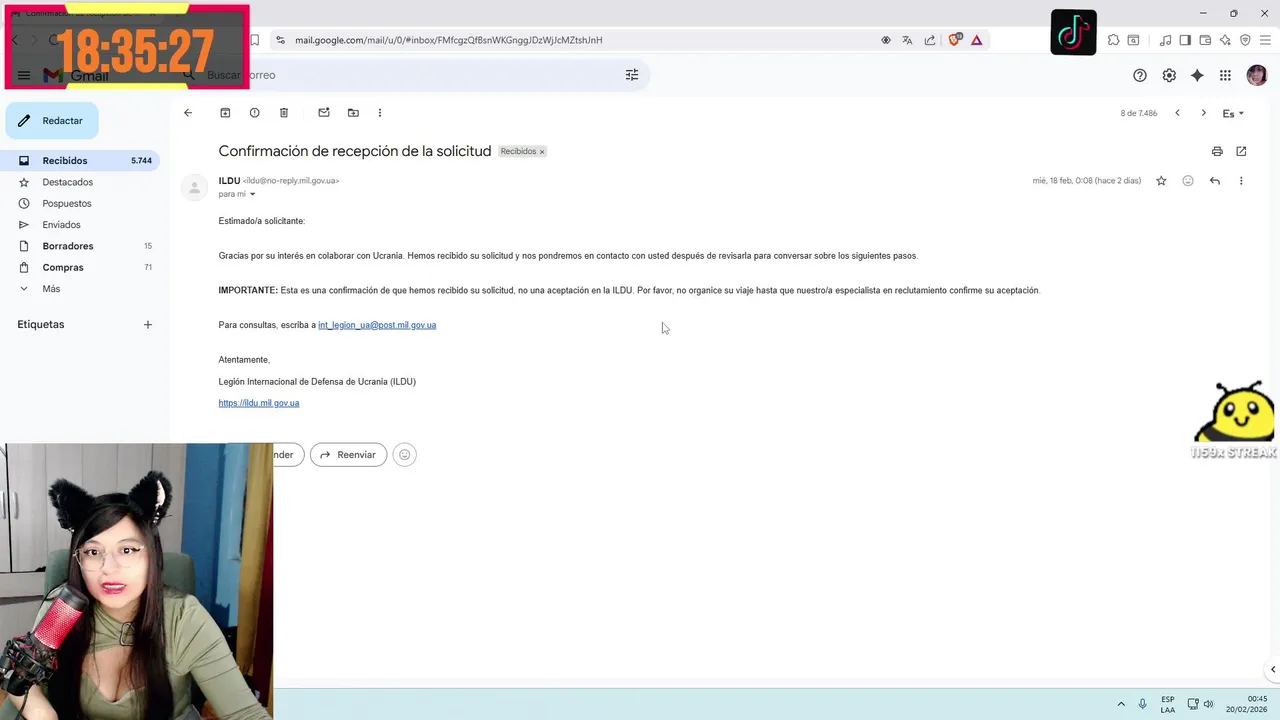Show search options slider icon
This screenshot has width=1280, height=720.
pyautogui.click(x=632, y=75)
